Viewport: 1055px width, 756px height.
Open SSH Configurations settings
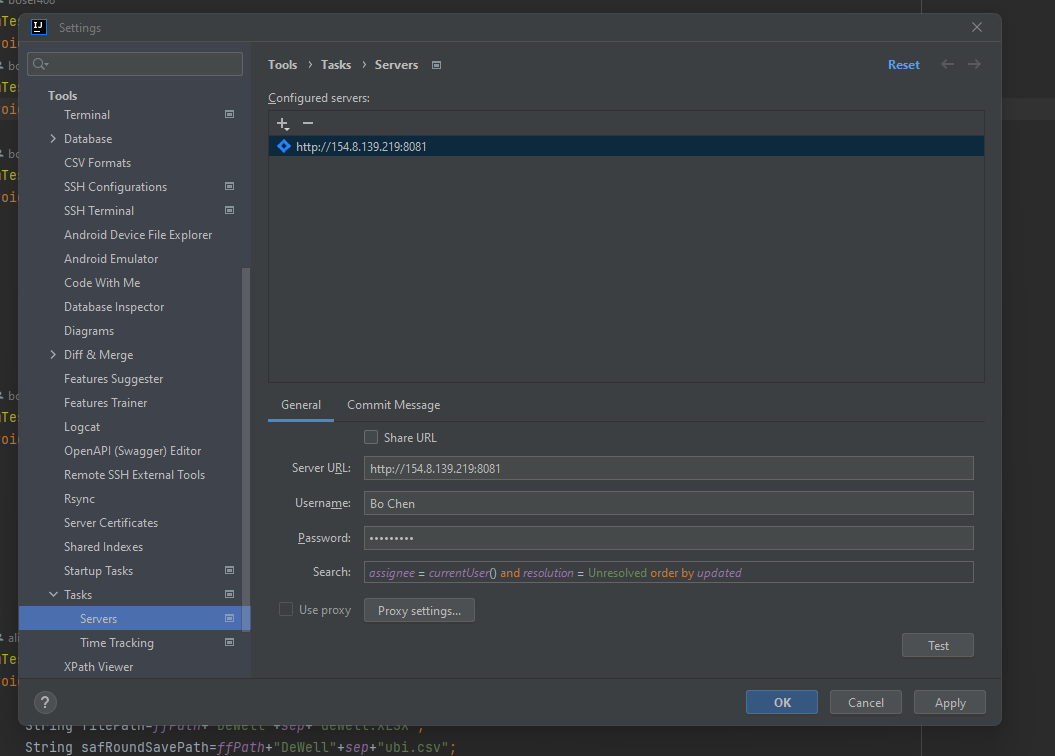click(115, 187)
